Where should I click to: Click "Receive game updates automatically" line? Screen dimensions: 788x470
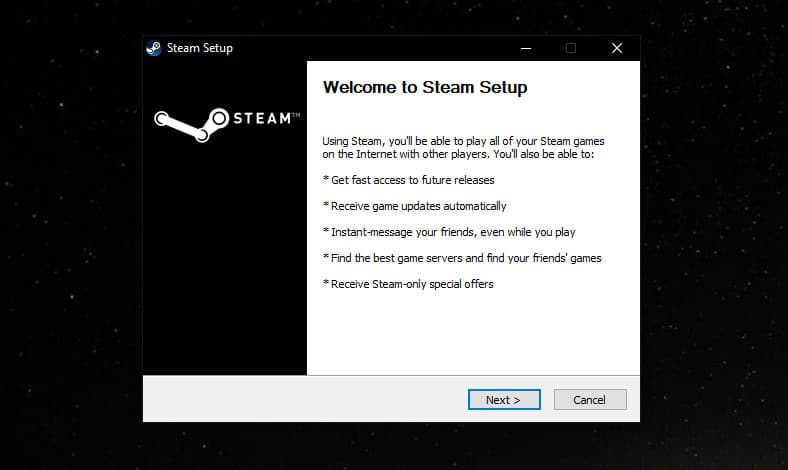[x=415, y=206]
